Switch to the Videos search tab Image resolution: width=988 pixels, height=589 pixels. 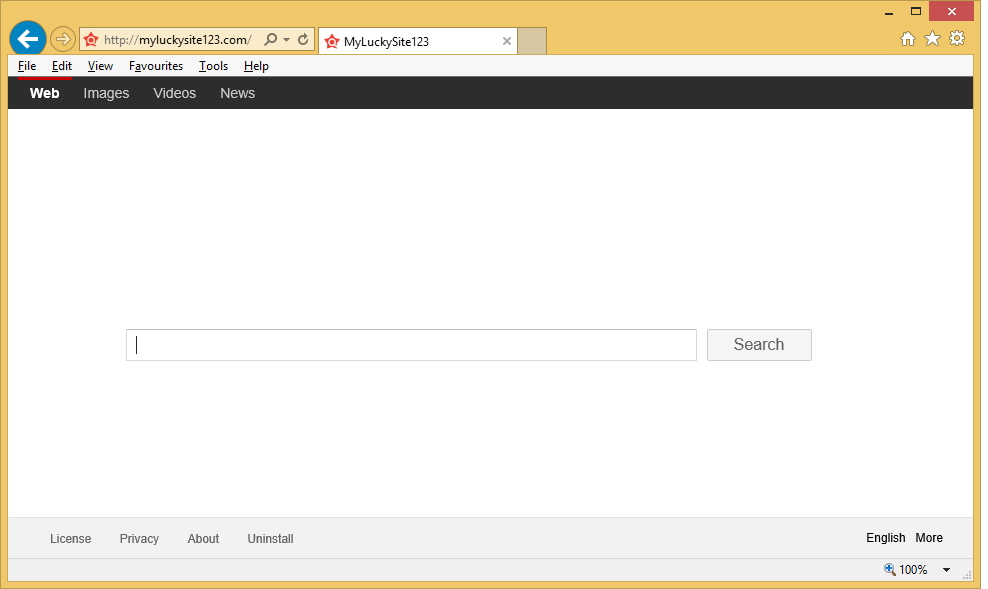tap(174, 93)
